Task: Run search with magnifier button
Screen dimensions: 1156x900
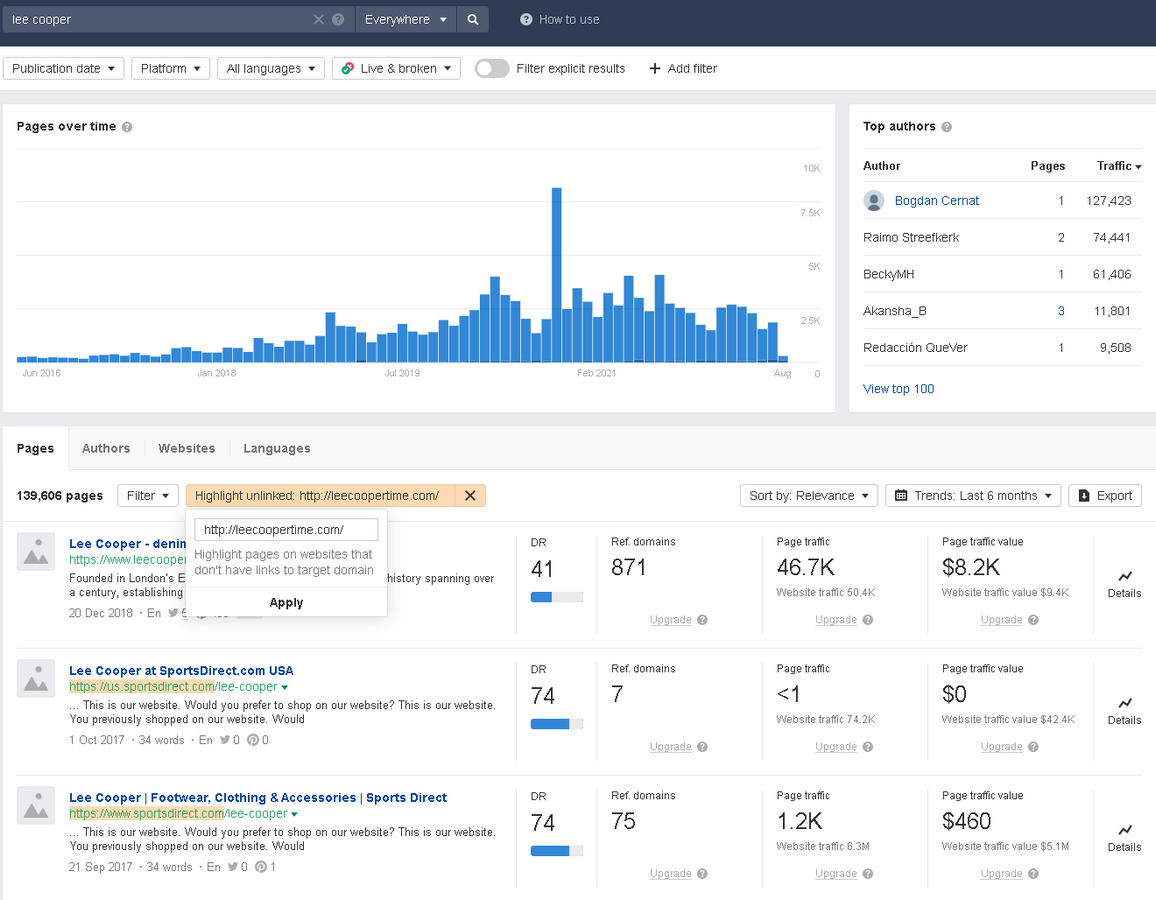Action: click(473, 19)
